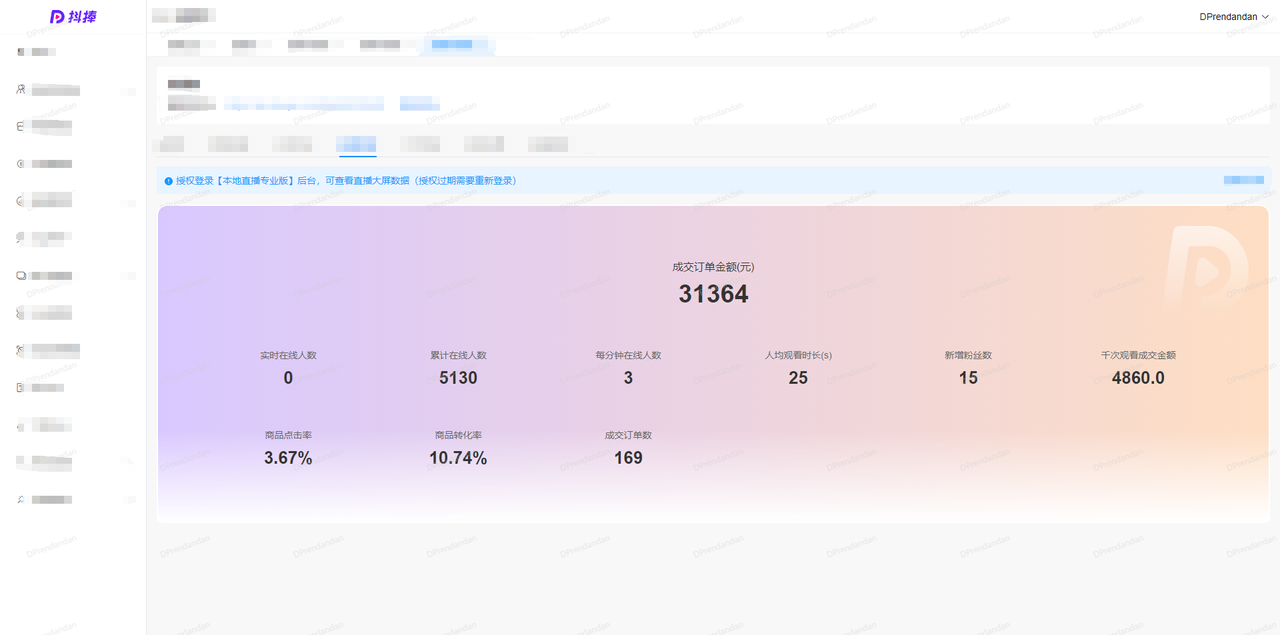
Task: Select the blue underlined sub-tab
Action: pos(357,144)
